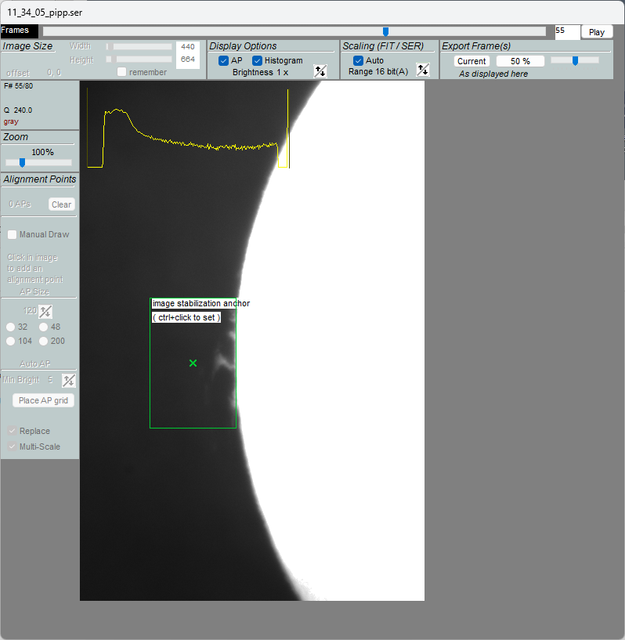Viewport: 625px width, 640px height.
Task: Click the 'Alignment Points' section header
Action: [x=40, y=179]
